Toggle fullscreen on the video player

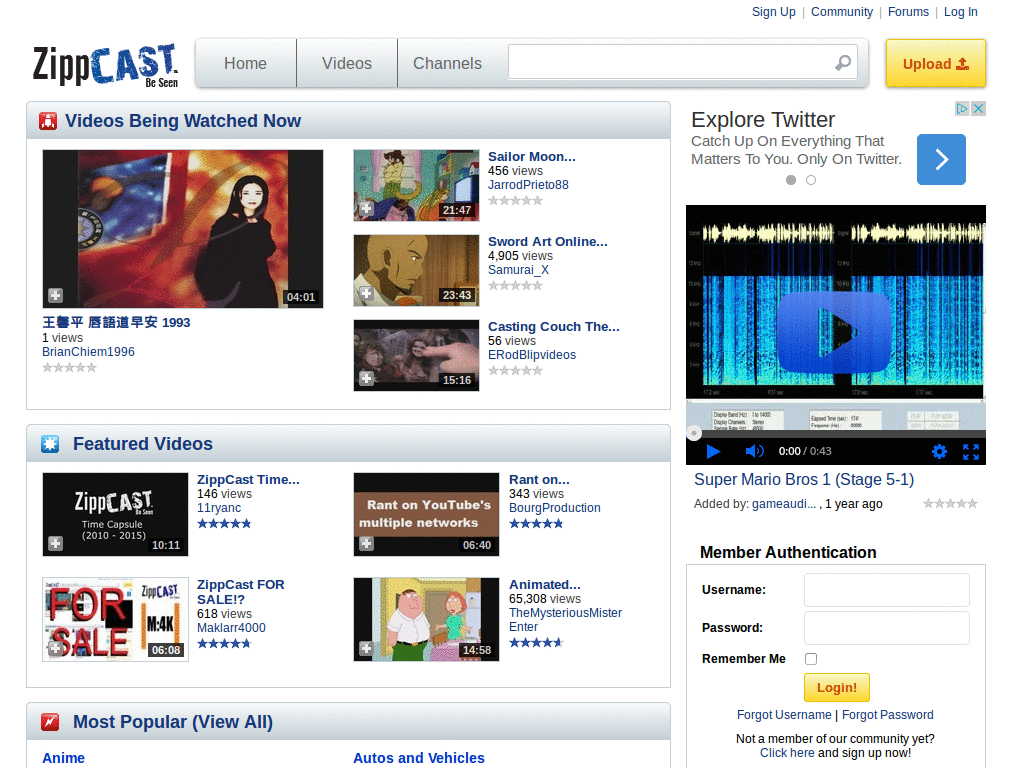point(971,451)
